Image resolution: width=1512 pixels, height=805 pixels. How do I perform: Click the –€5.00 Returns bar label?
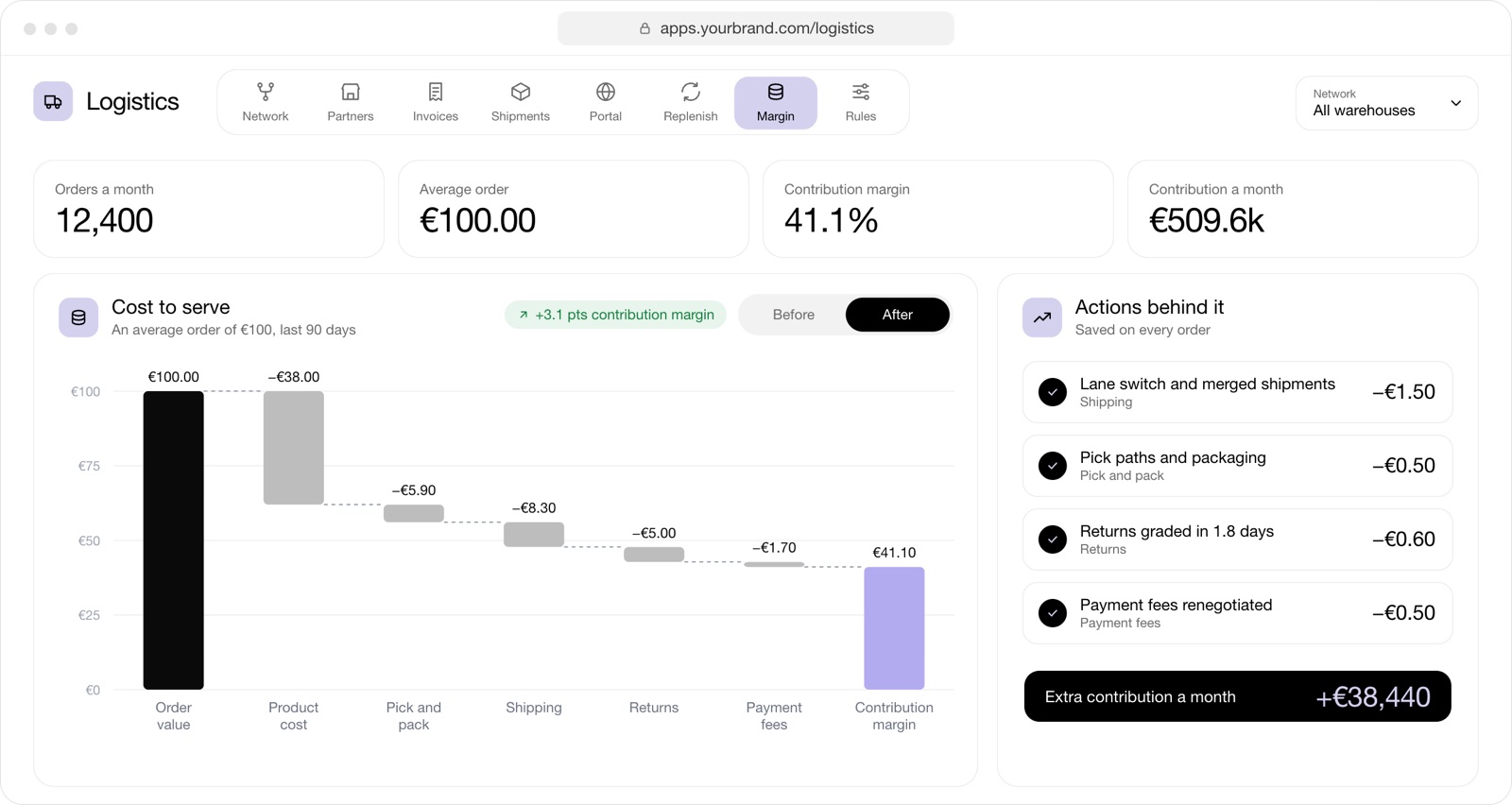(x=654, y=533)
